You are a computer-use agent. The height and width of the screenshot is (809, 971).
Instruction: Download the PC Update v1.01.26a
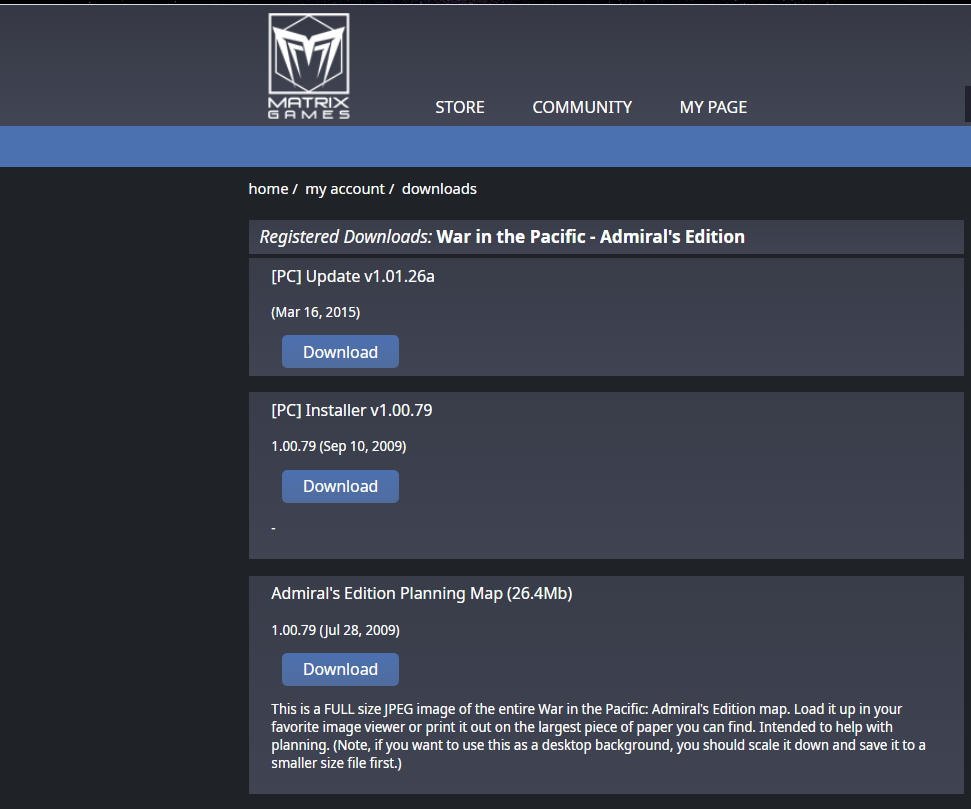340,352
